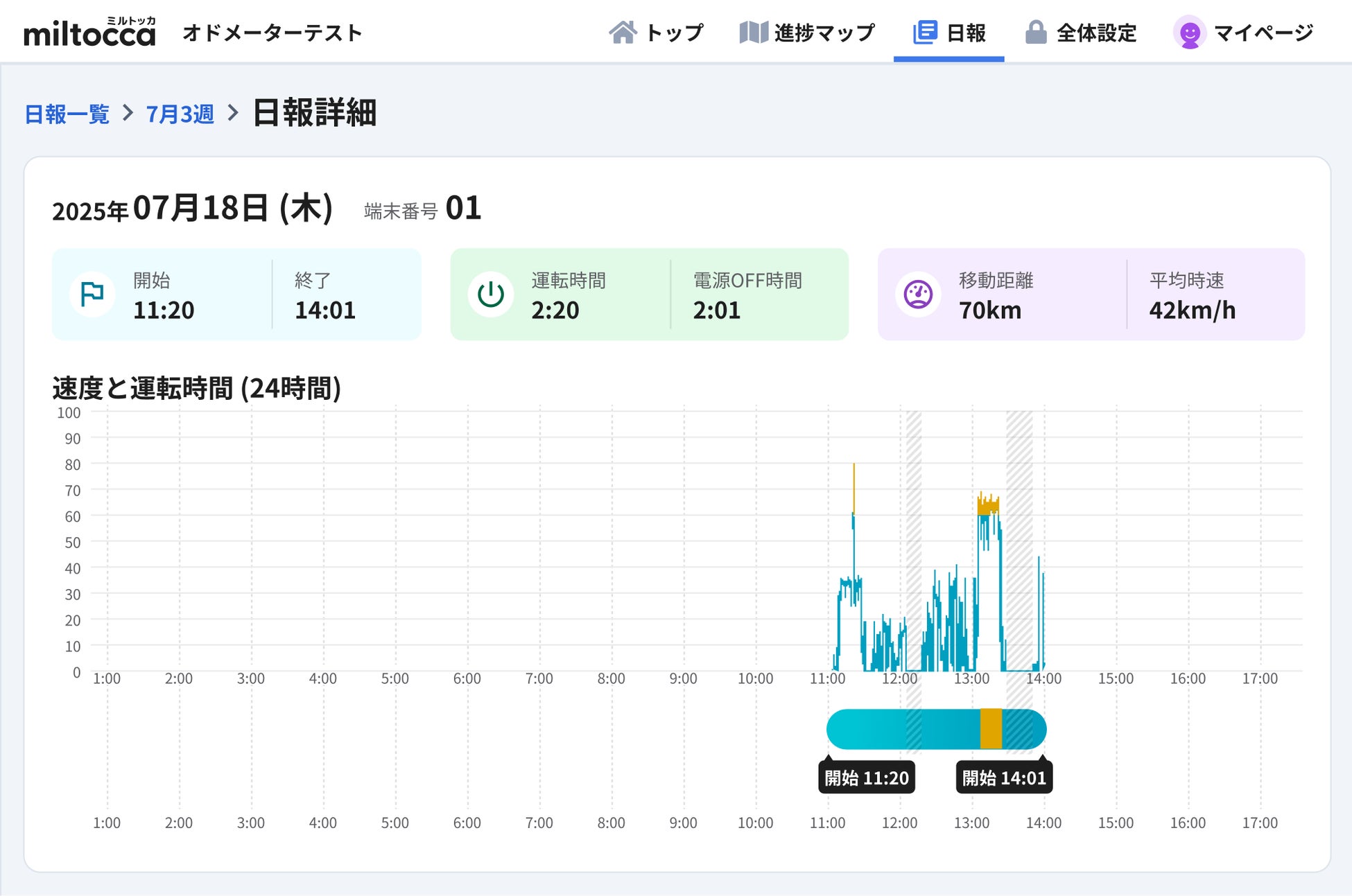1352x896 pixels.
Task: Go to マイページ
Action: (1263, 33)
